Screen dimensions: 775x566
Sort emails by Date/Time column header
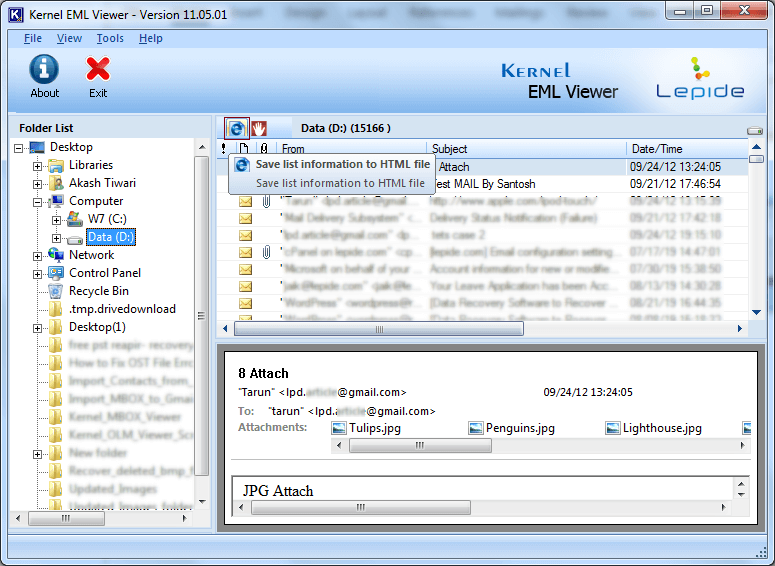686,149
